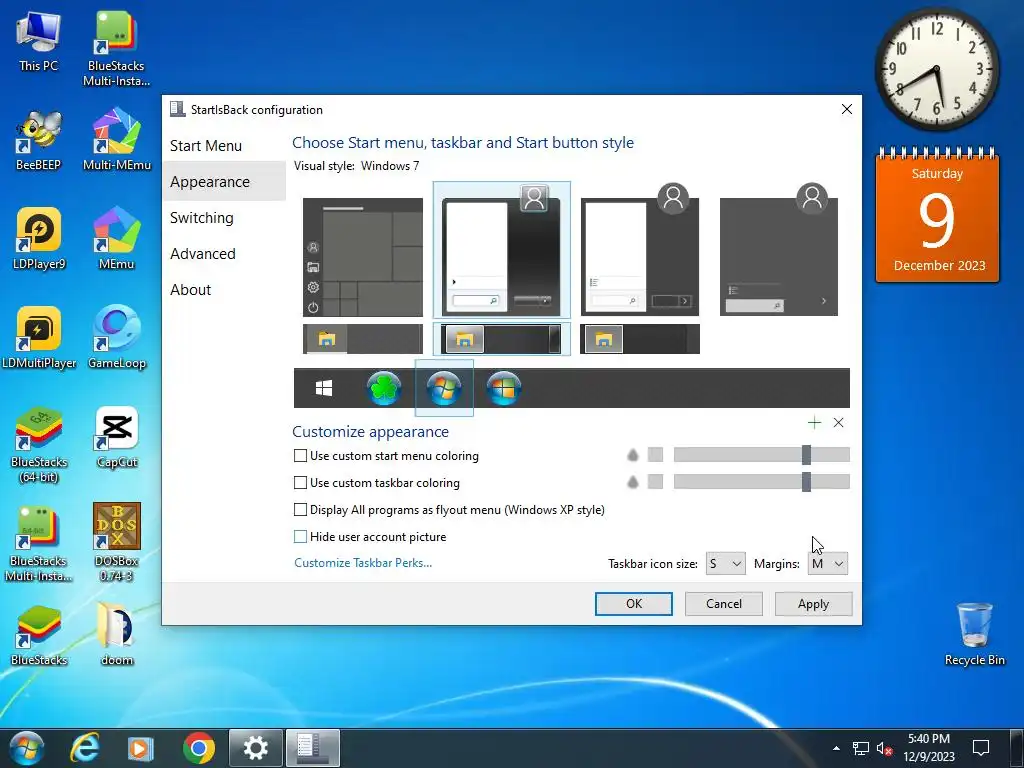Click the Settings gear in taskbar
The image size is (1024, 768).
pyautogui.click(x=255, y=748)
